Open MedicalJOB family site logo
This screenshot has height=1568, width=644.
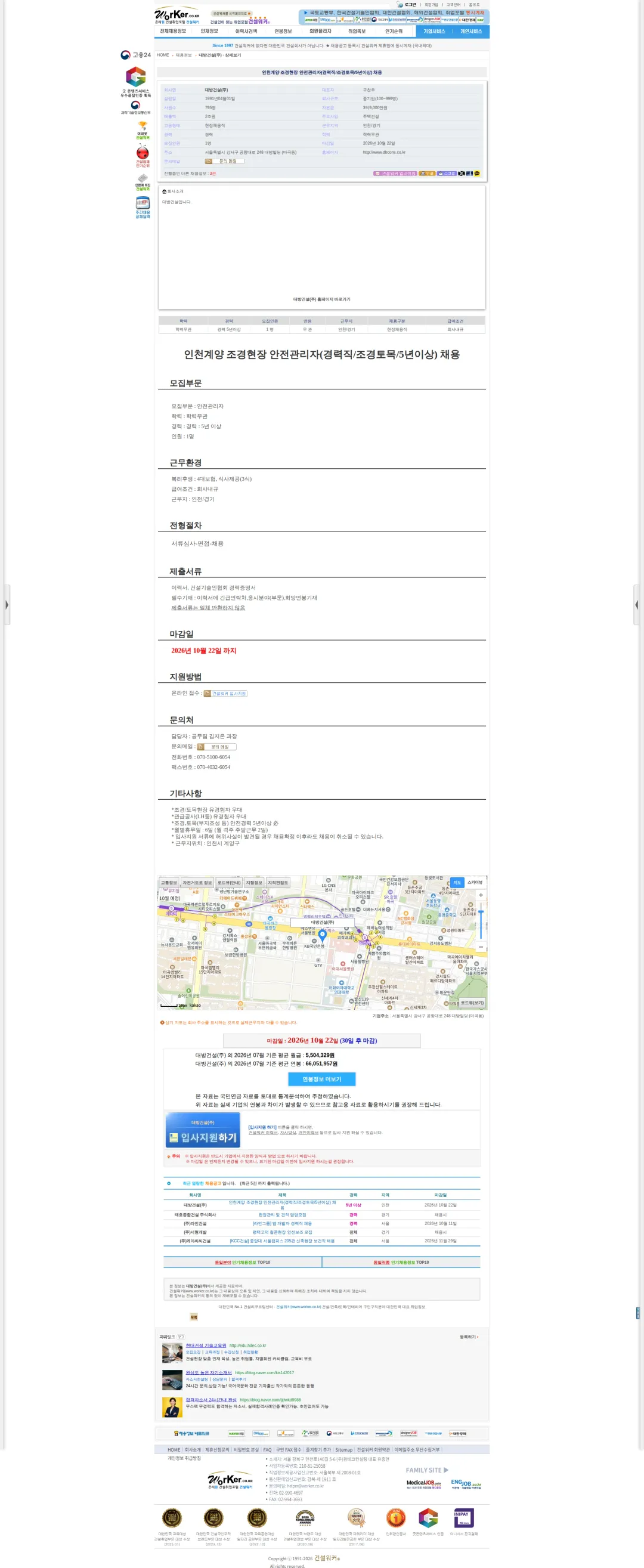pyautogui.click(x=423, y=1483)
